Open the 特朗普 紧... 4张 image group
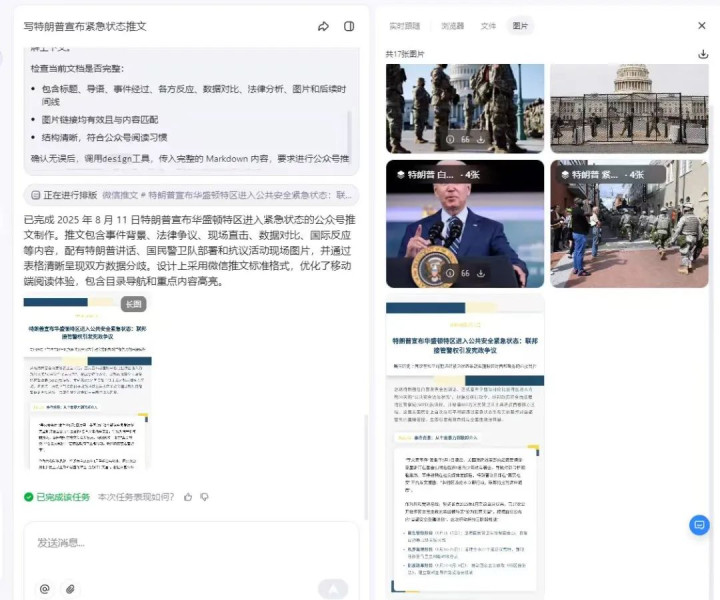The image size is (720, 600). point(630,224)
